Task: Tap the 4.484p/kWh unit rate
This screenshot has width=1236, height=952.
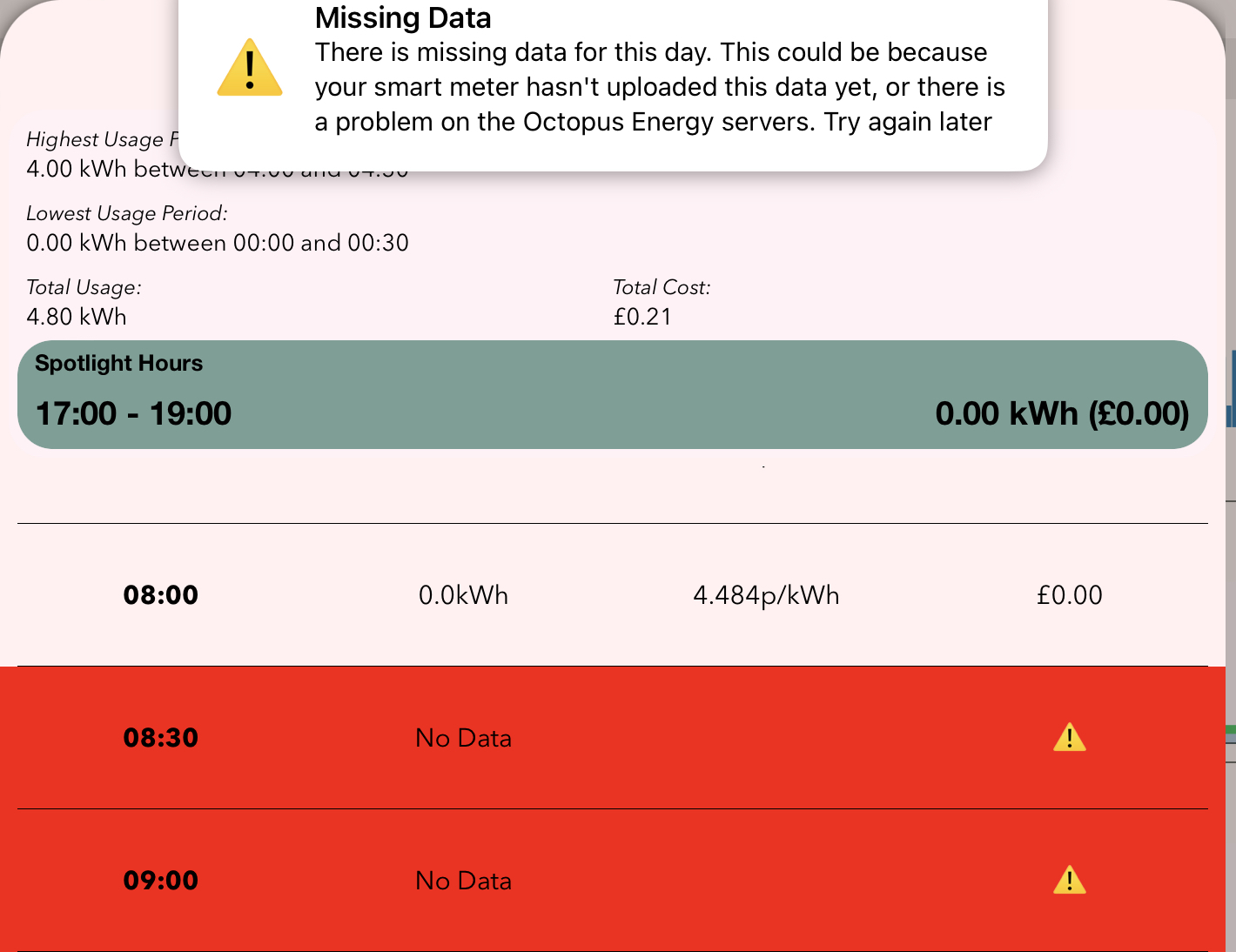Action: point(766,595)
